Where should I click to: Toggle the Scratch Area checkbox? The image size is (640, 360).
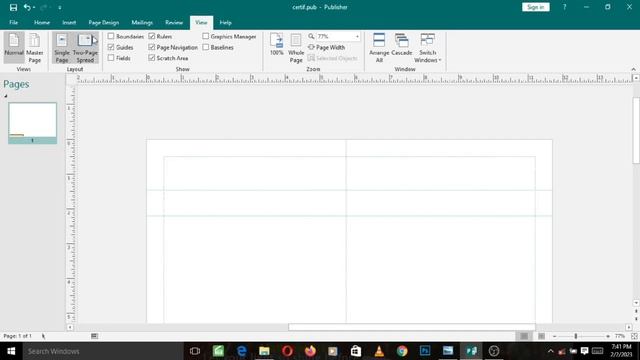(x=152, y=58)
